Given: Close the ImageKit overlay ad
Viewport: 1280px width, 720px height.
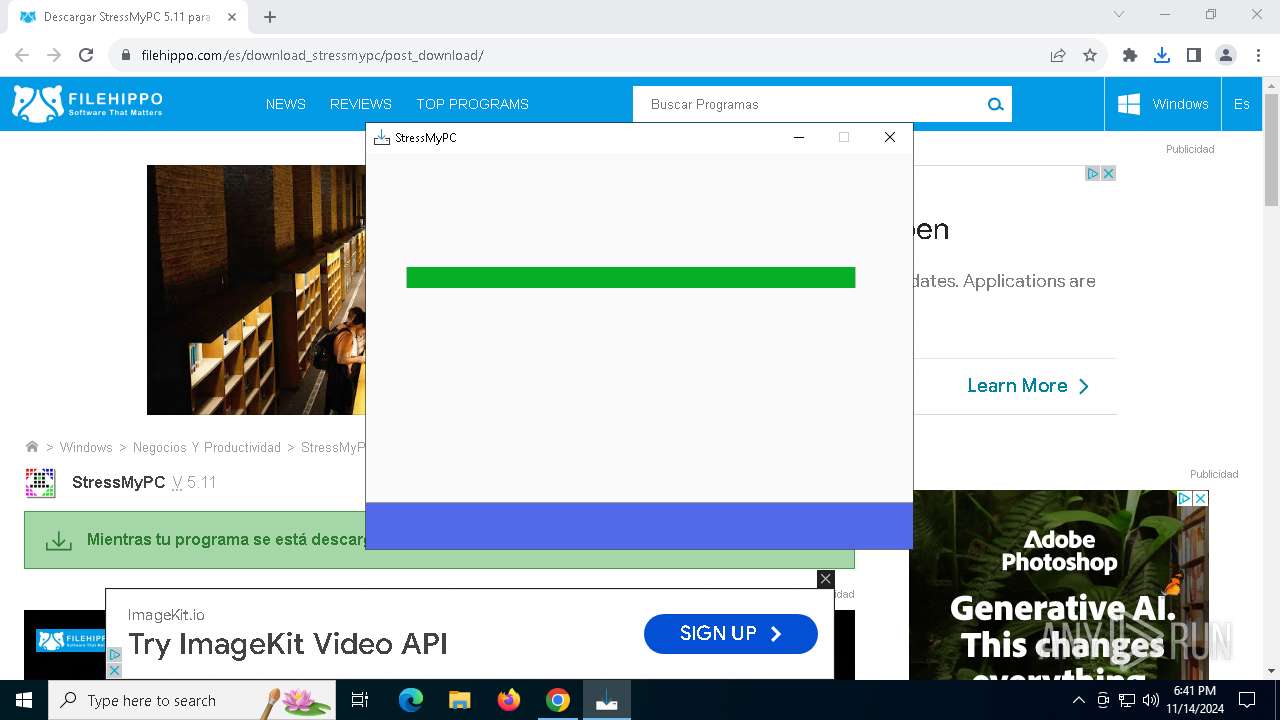Looking at the screenshot, I should pyautogui.click(x=825, y=578).
